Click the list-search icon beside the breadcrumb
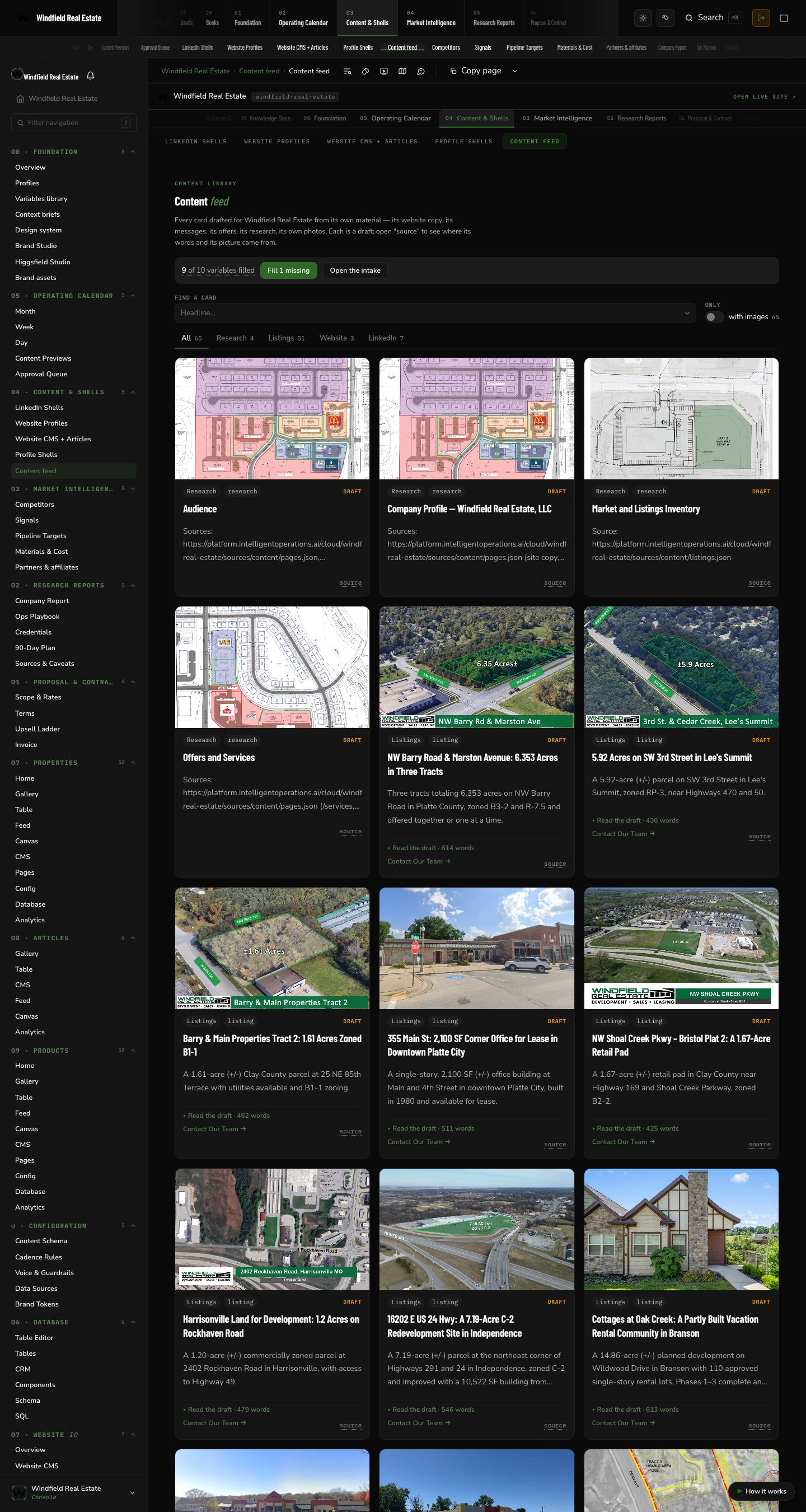 pos(347,71)
